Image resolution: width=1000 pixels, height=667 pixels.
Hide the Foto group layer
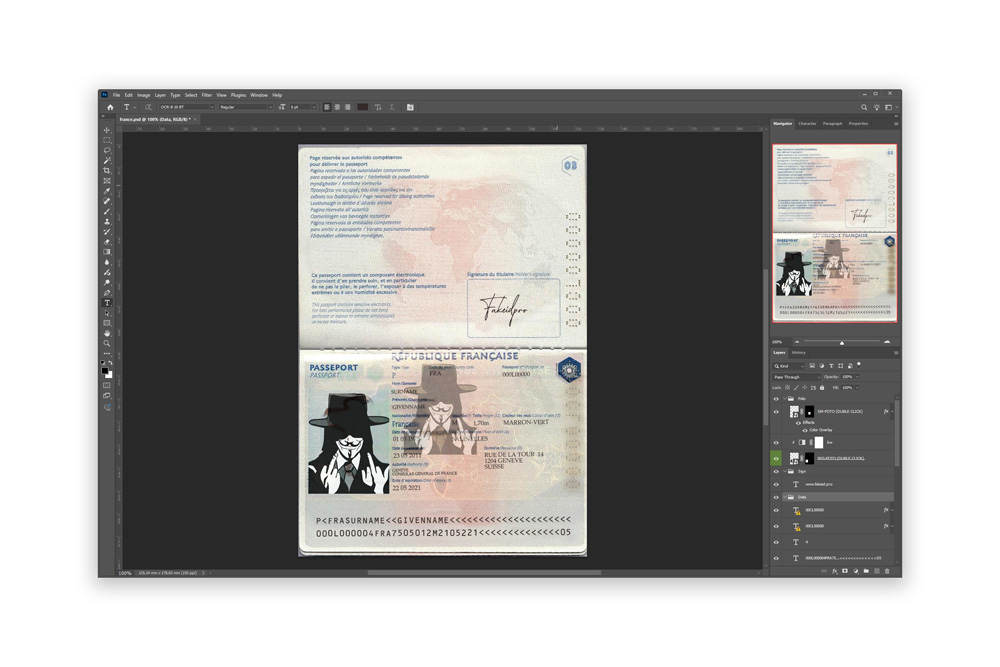[775, 399]
